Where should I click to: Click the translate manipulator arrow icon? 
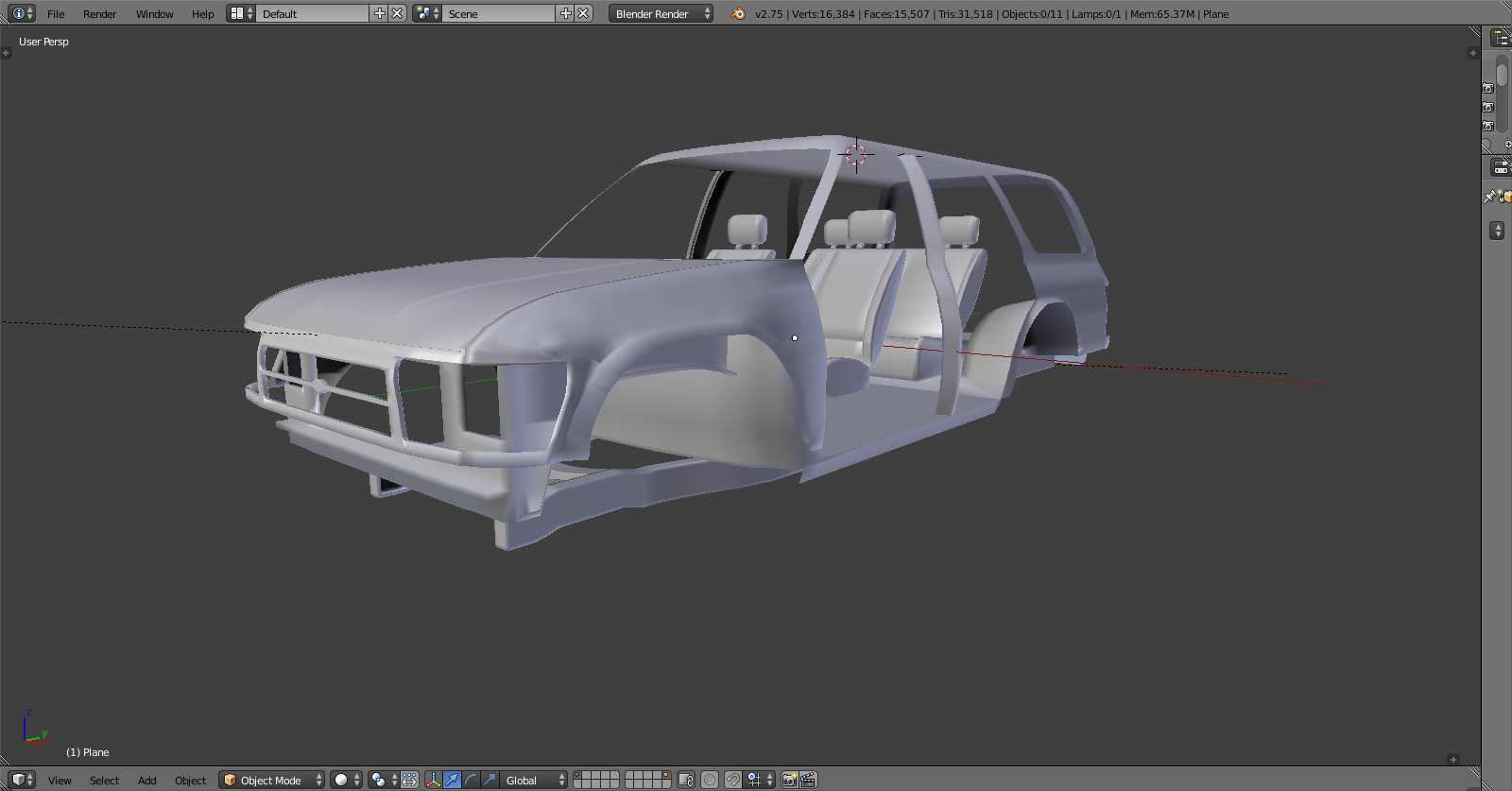[x=452, y=780]
